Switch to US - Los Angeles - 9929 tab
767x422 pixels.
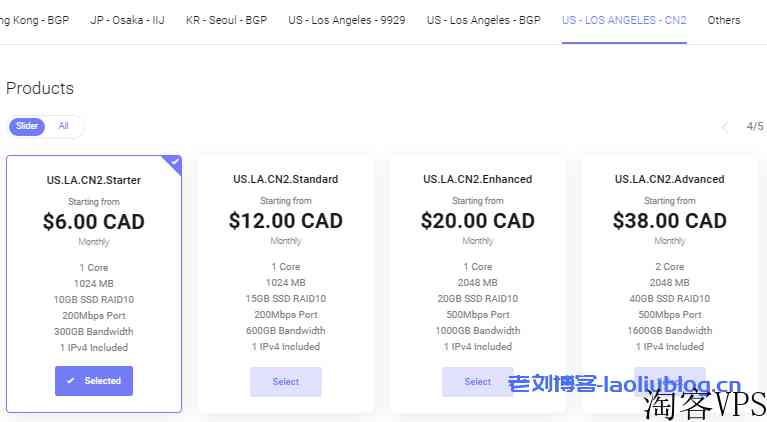(x=346, y=20)
